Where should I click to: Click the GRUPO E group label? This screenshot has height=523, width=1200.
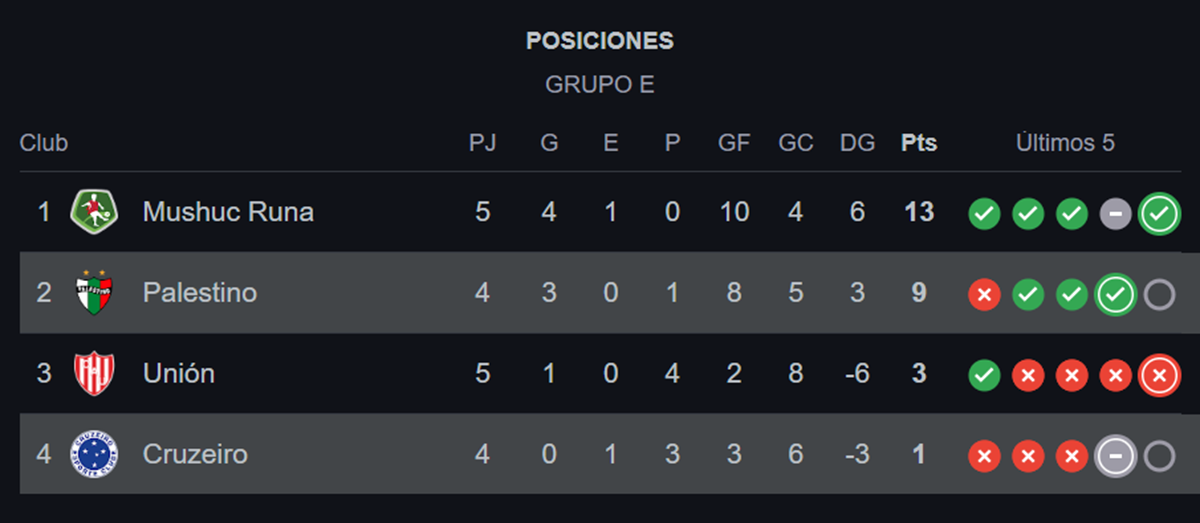pyautogui.click(x=600, y=85)
